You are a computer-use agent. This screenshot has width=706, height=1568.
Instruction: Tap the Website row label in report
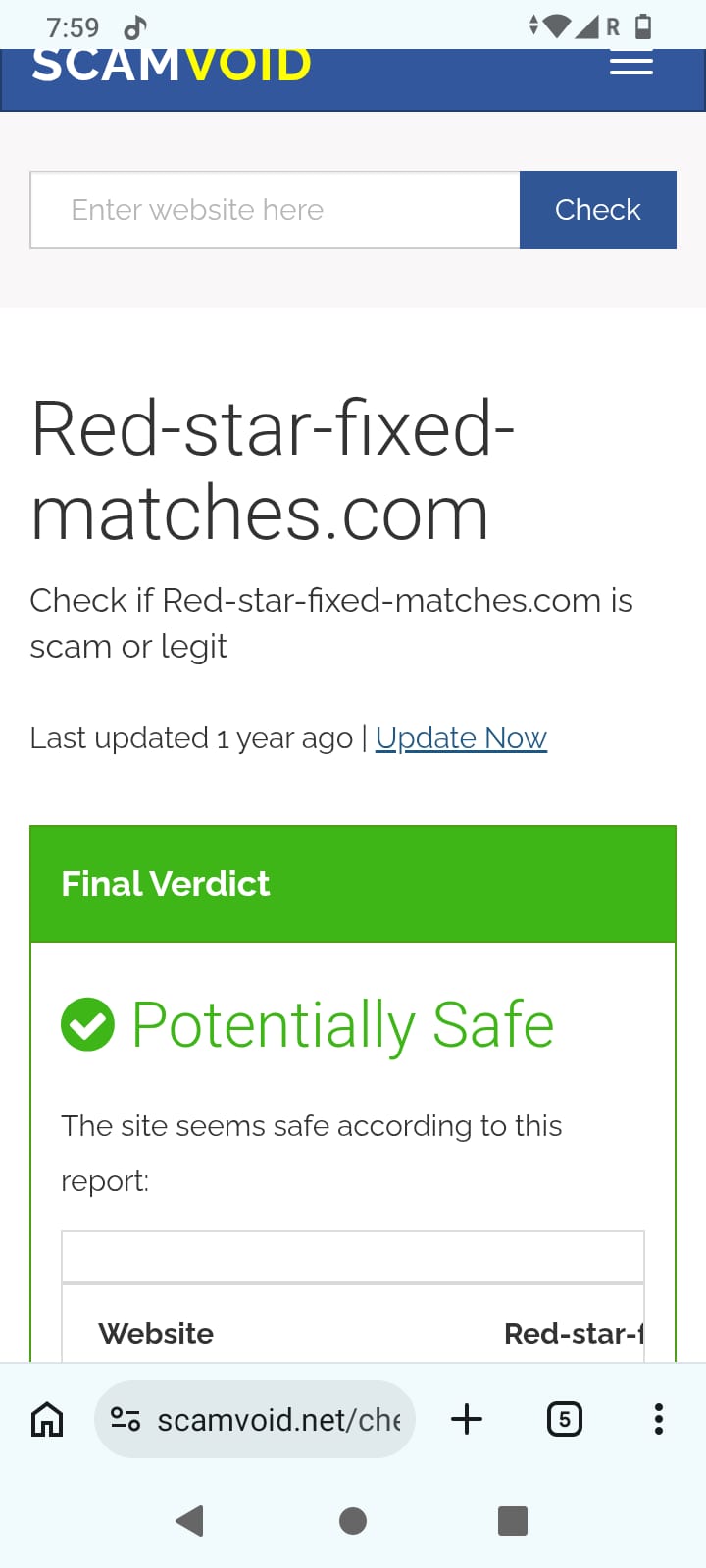click(x=156, y=1333)
